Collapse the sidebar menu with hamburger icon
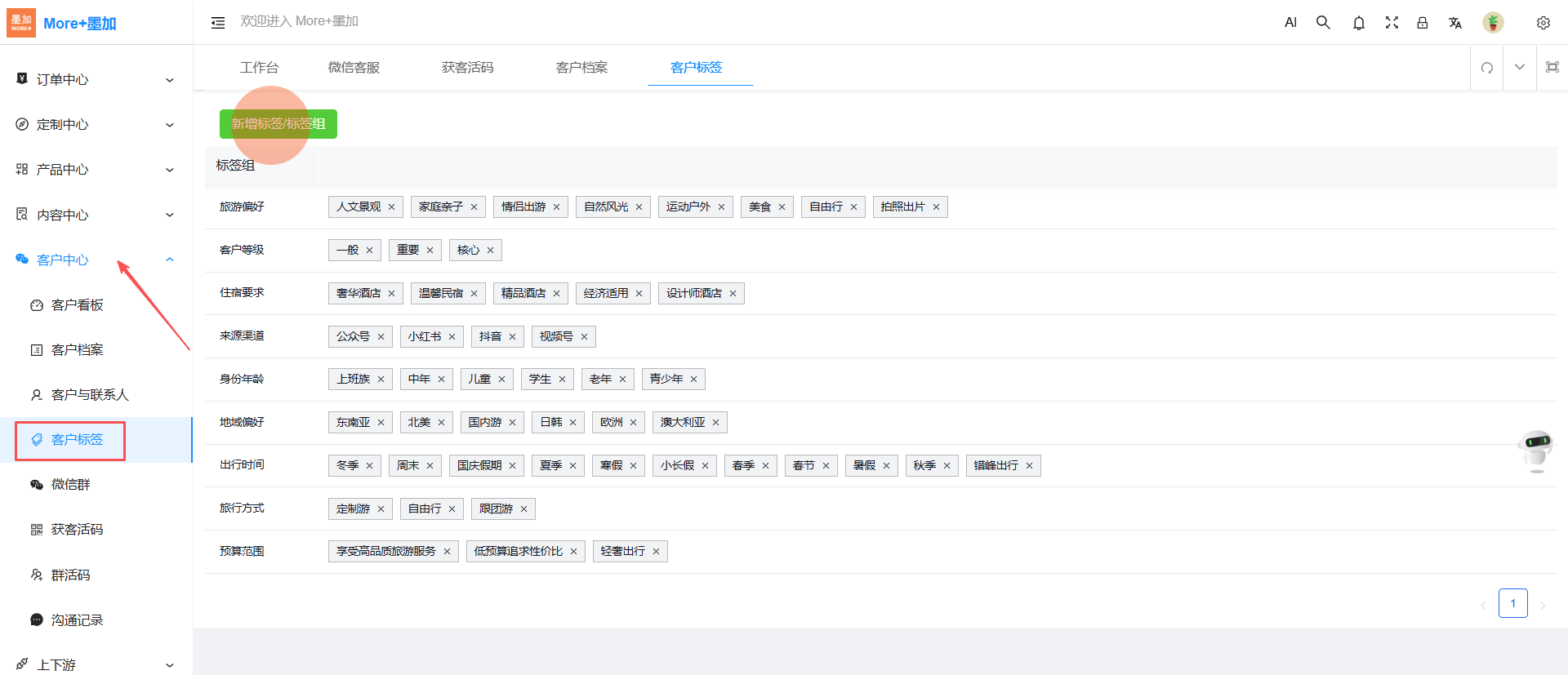The width and height of the screenshot is (1568, 675). [218, 23]
